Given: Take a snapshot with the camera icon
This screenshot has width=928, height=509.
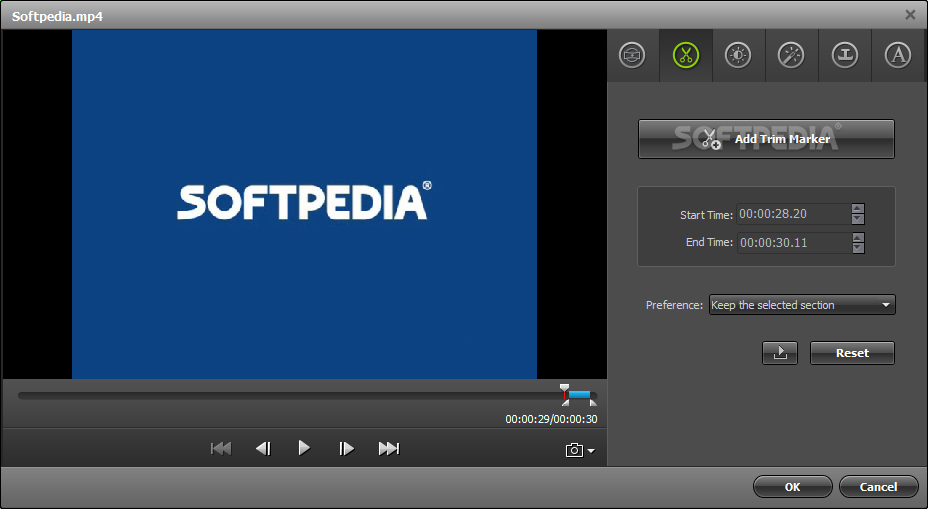Looking at the screenshot, I should pyautogui.click(x=574, y=450).
